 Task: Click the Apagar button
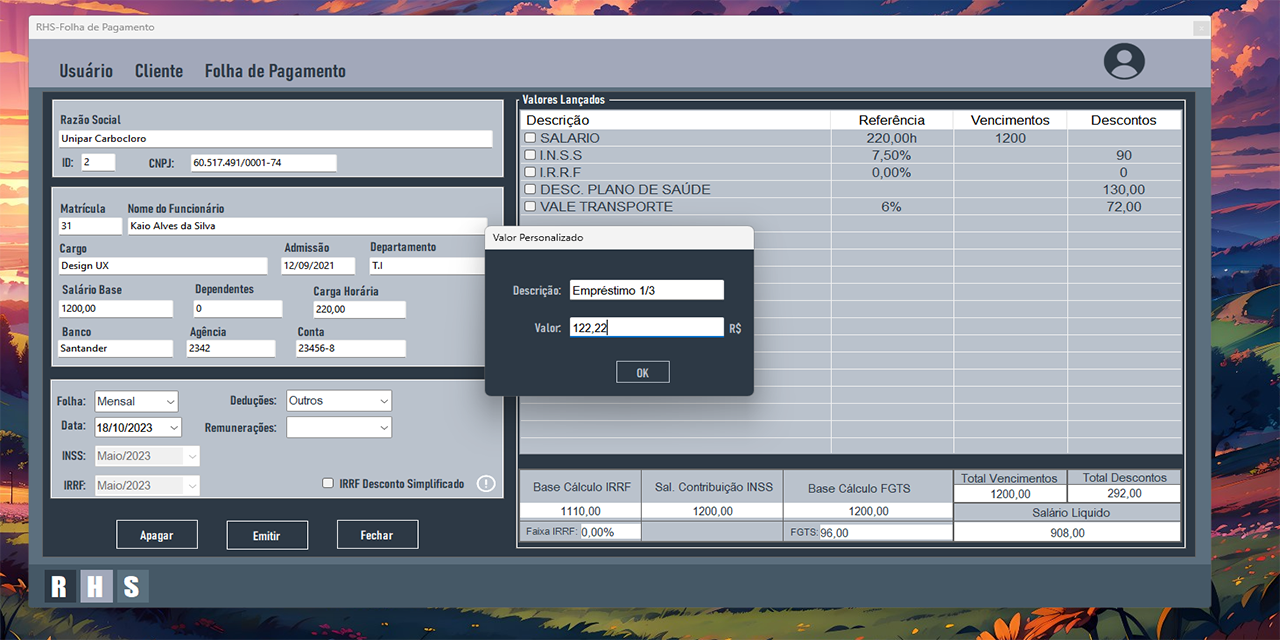pyautogui.click(x=157, y=535)
